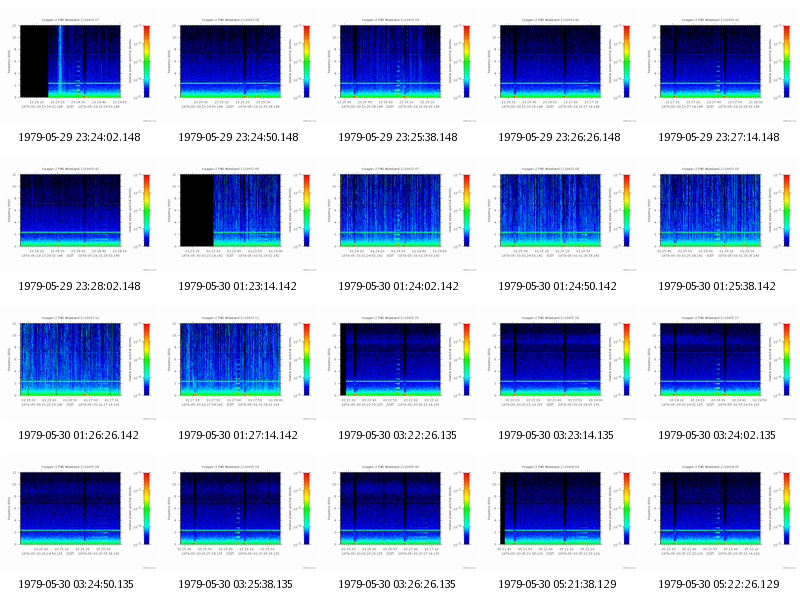
Task: Open spectrogram thumbnail for 1979-05-30 01:24:50.142
Action: click(x=559, y=216)
